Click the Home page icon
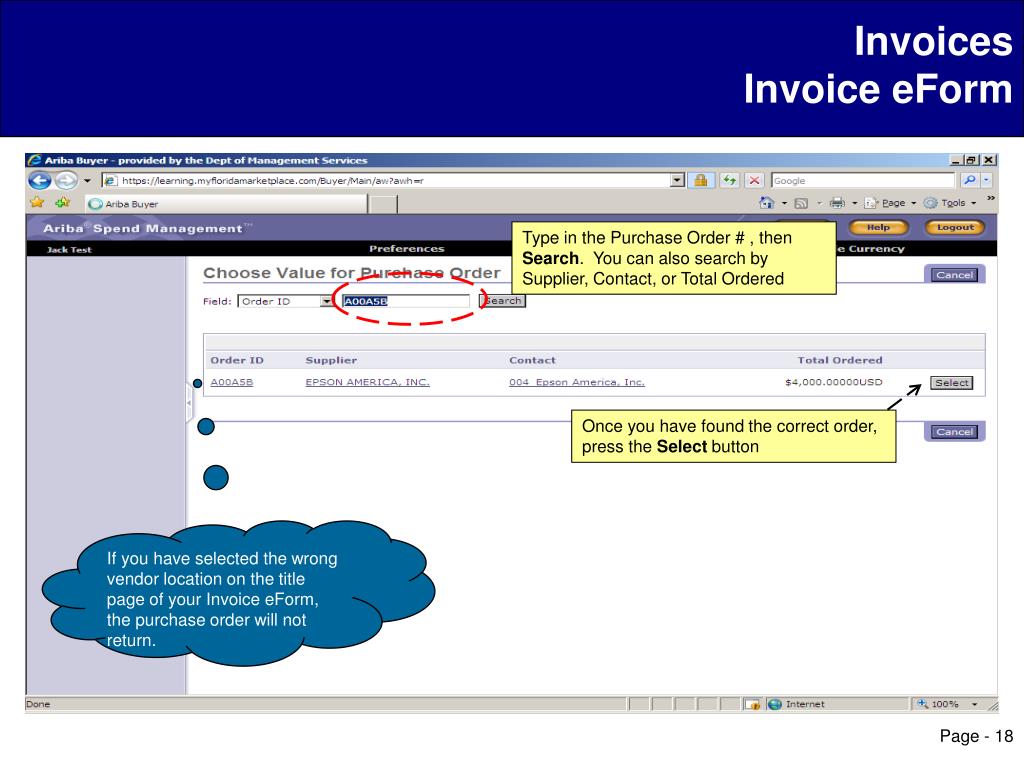Screen dimensions: 1024x768 pos(767,203)
